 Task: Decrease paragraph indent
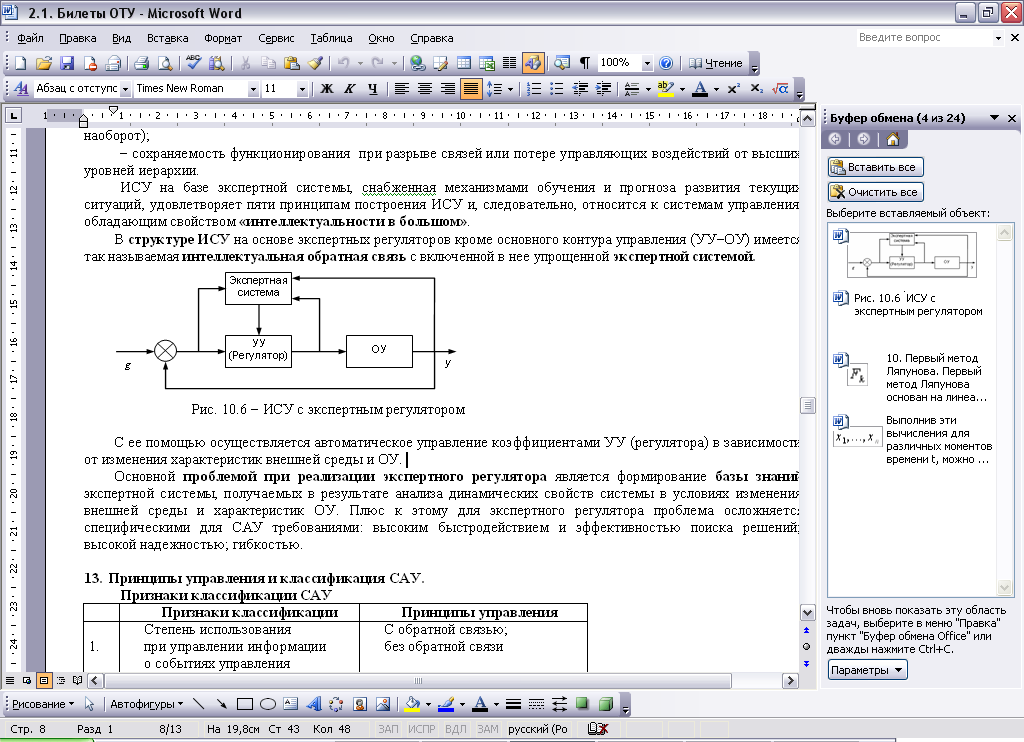pos(580,88)
